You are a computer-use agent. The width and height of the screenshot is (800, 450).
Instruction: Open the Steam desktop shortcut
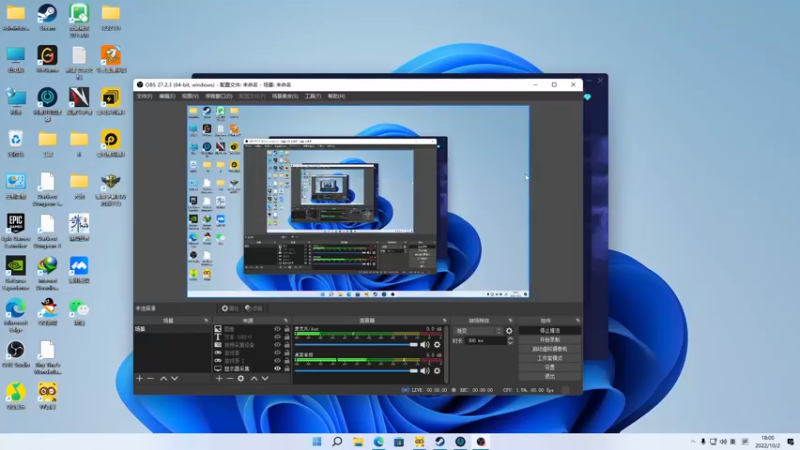[x=47, y=18]
